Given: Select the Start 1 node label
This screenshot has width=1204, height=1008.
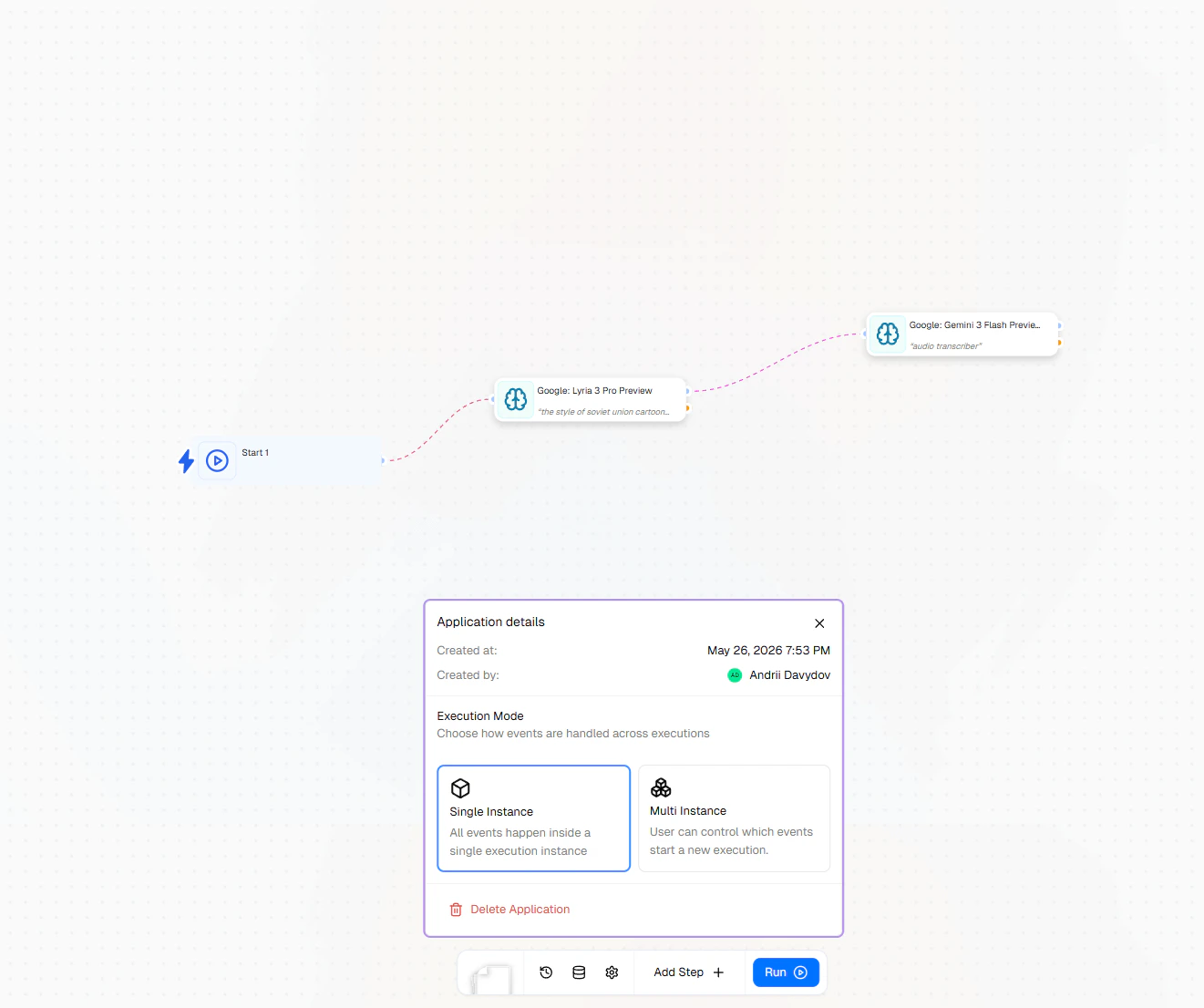Looking at the screenshot, I should pyautogui.click(x=255, y=453).
